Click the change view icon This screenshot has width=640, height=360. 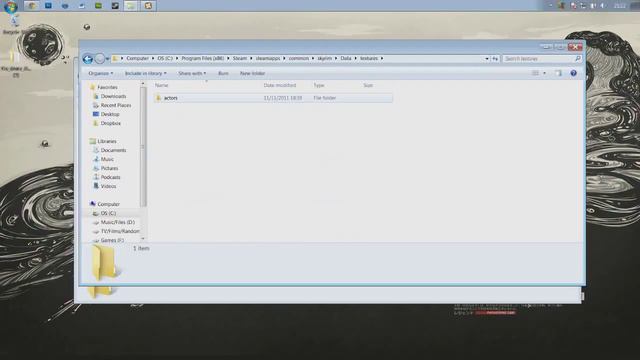pyautogui.click(x=536, y=73)
